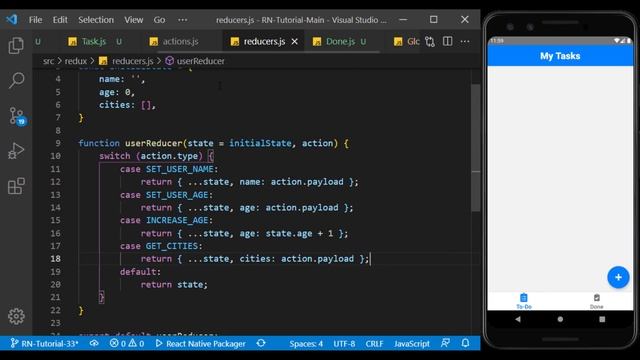Open more editor actions ellipsis
Image resolution: width=640 pixels, height=360 pixels.
465,41
